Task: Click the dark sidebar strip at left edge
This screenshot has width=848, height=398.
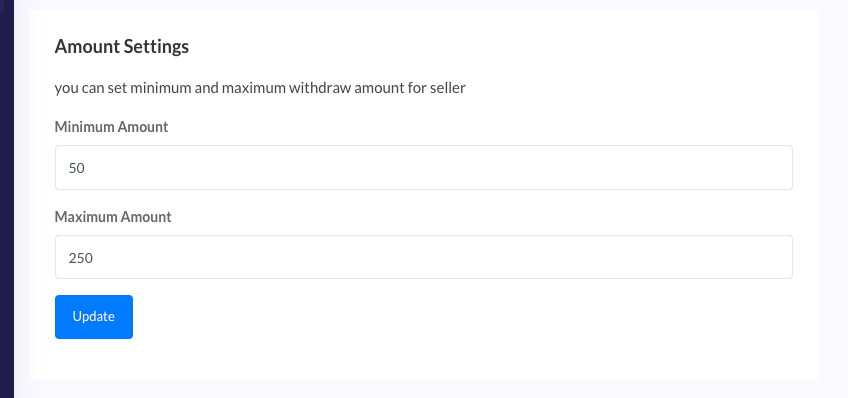Action: pyautogui.click(x=6, y=199)
